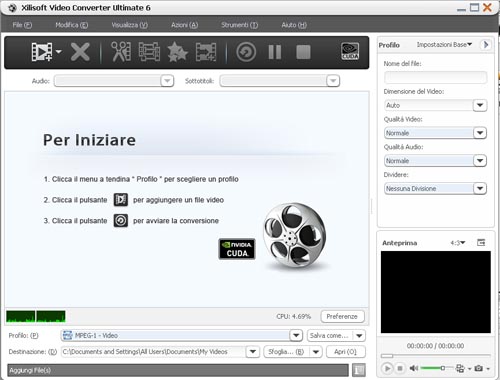The height and width of the screenshot is (380, 500).
Task: Pause conversion with the toolbar pause icon
Action: click(x=275, y=52)
